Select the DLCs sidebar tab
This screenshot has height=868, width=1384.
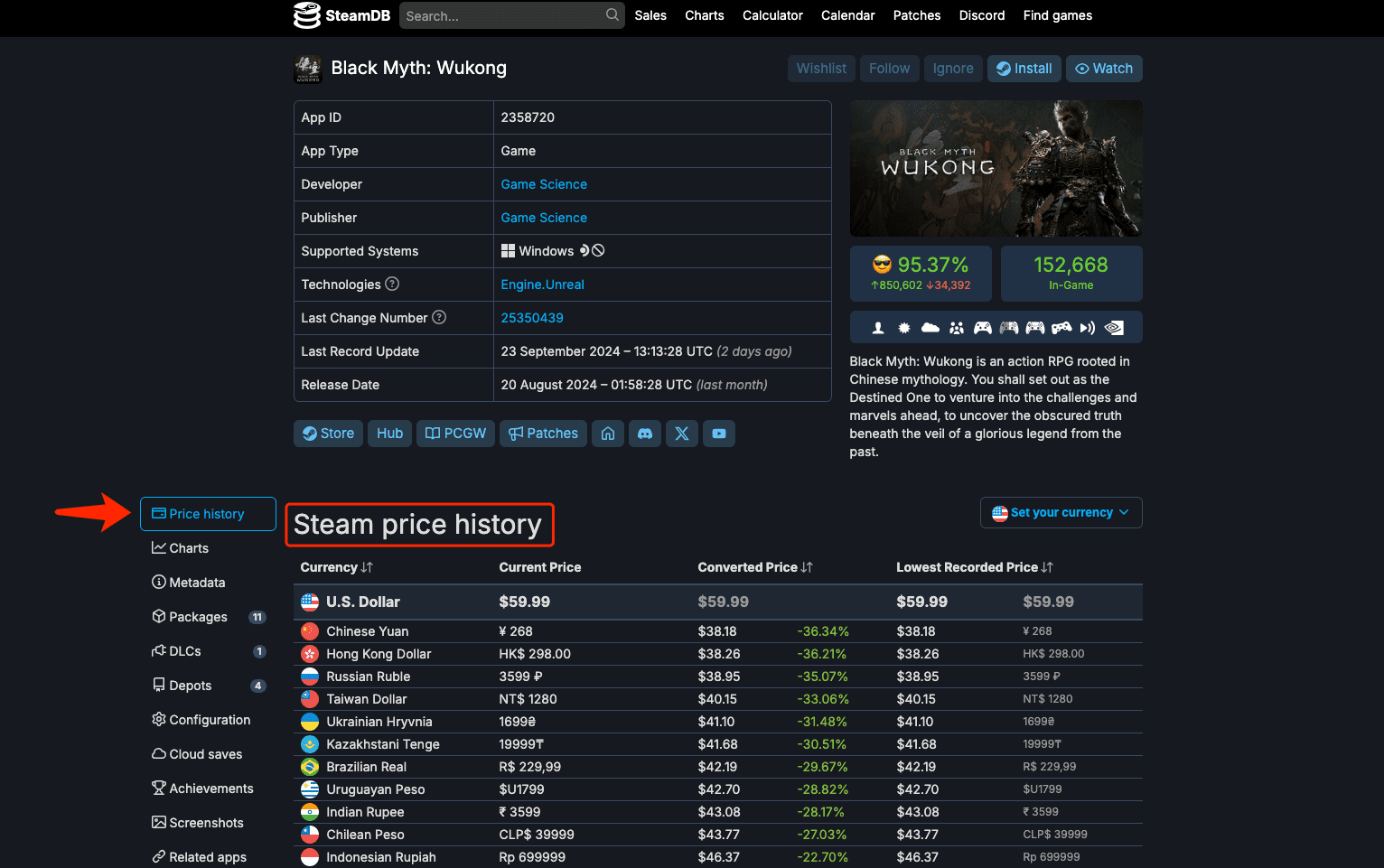pos(208,651)
